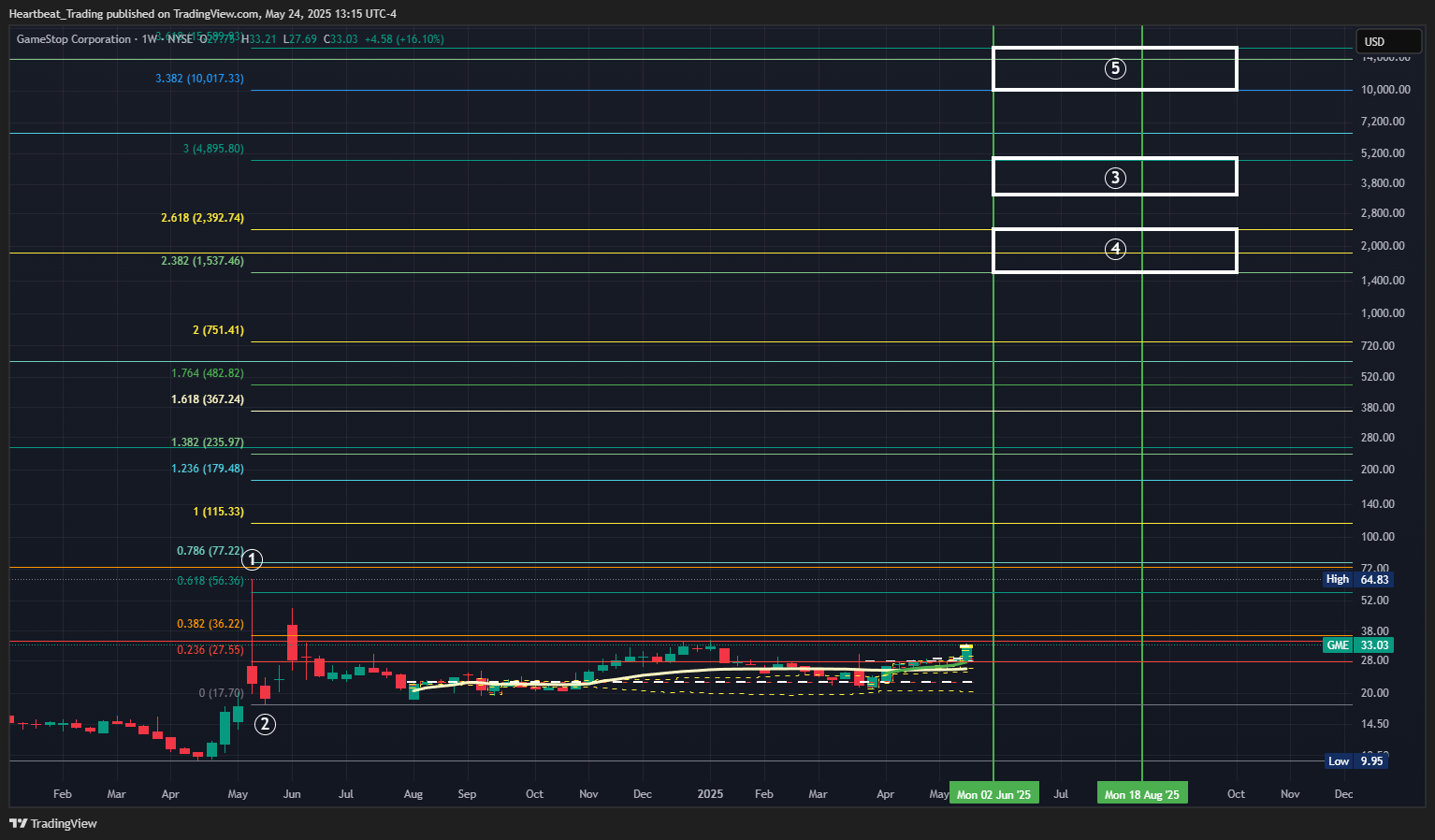Click 7,200.00 on the price axis
The height and width of the screenshot is (840, 1435).
click(1383, 122)
